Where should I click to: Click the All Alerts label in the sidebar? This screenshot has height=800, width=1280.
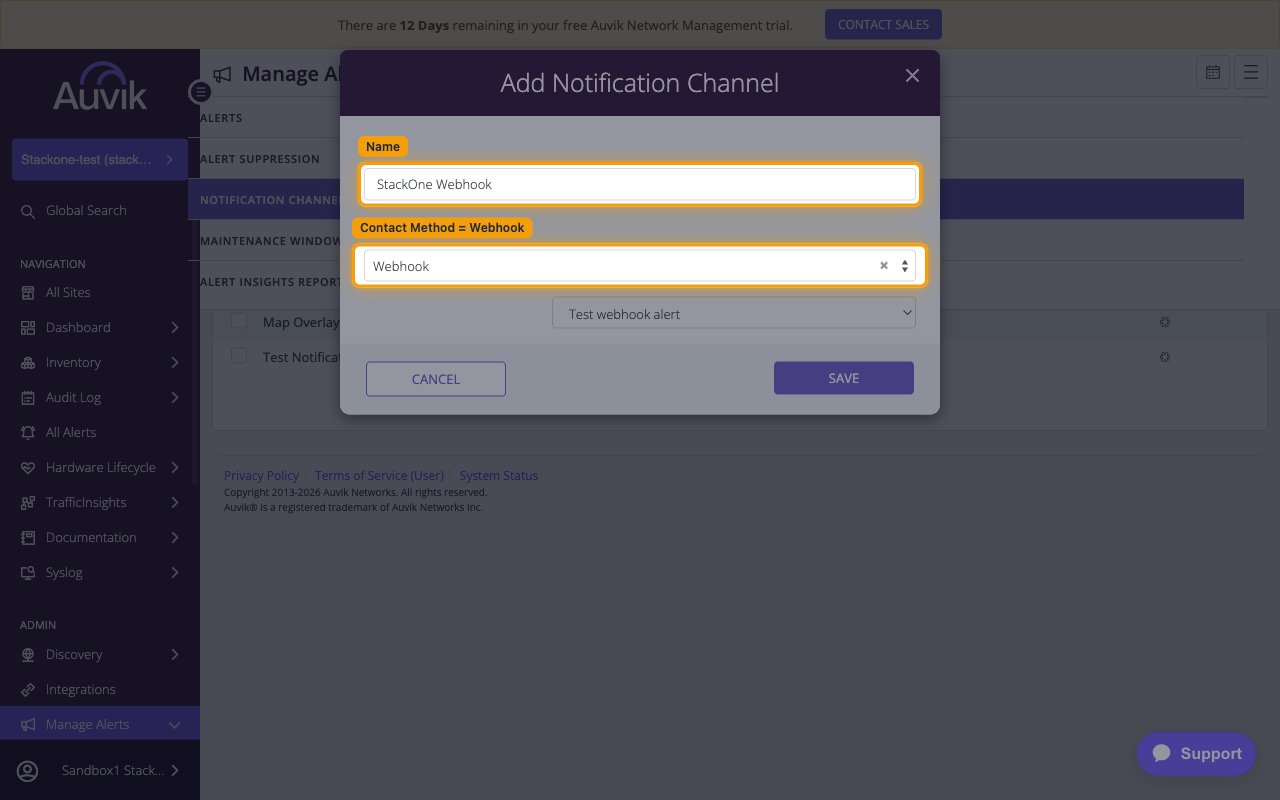71,433
